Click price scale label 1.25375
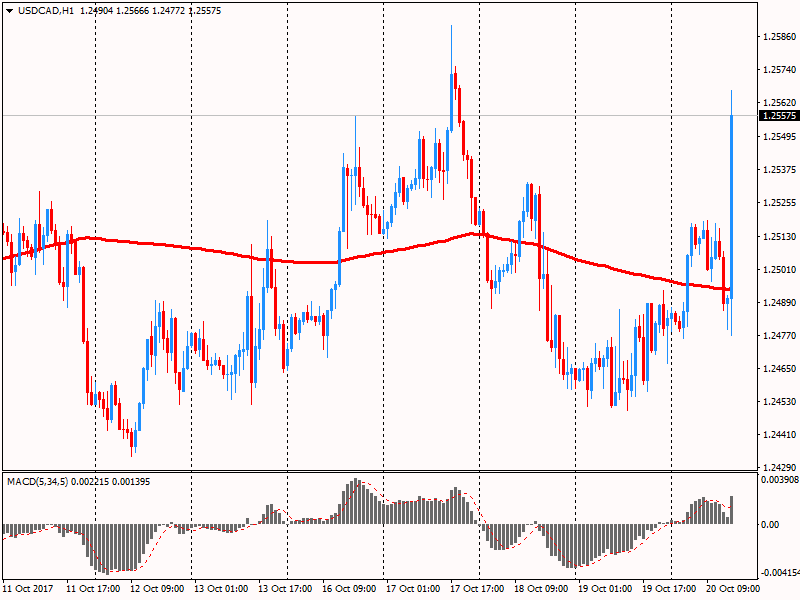800x600 pixels. tap(779, 169)
